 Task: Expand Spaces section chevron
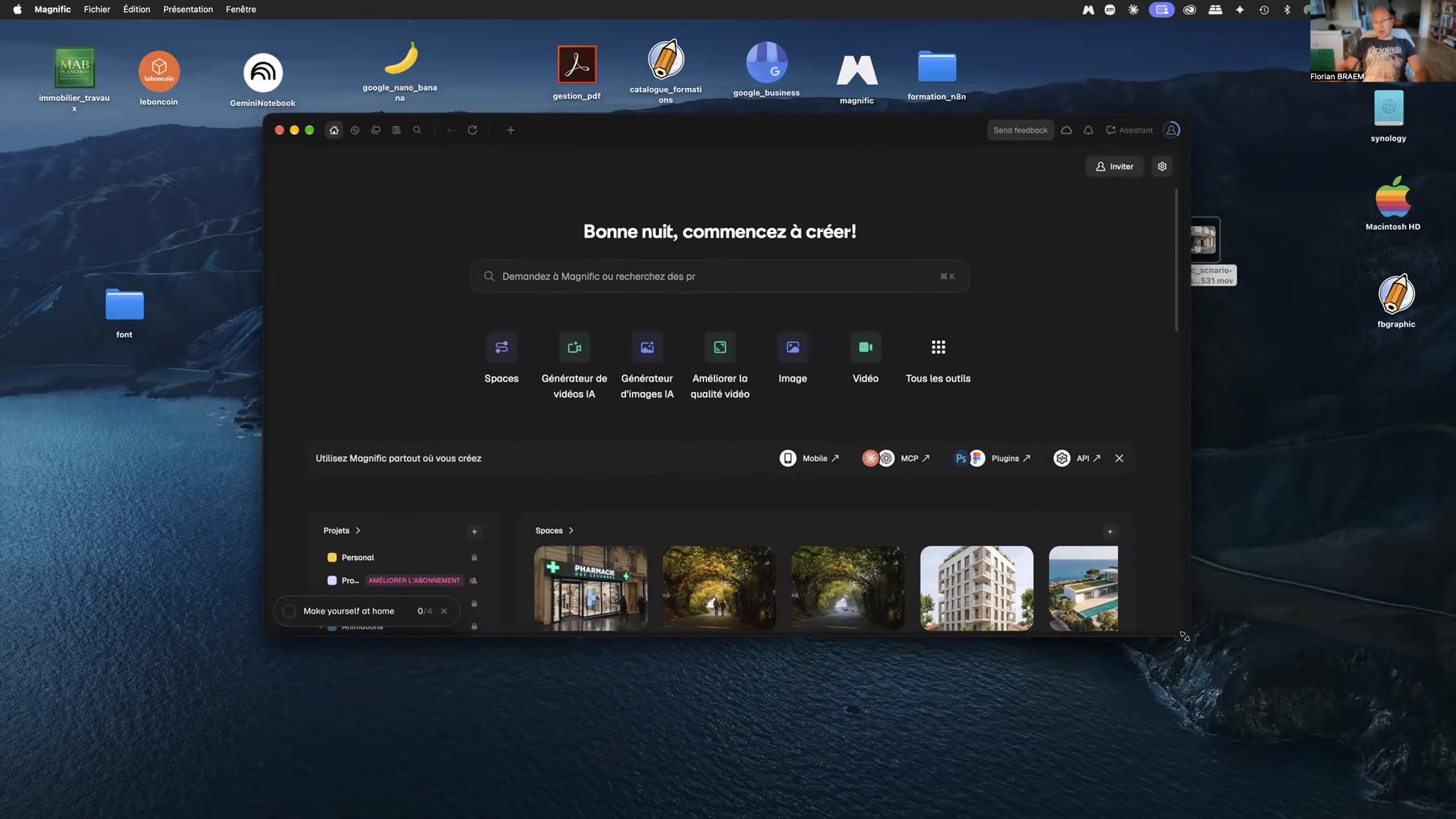(x=571, y=531)
